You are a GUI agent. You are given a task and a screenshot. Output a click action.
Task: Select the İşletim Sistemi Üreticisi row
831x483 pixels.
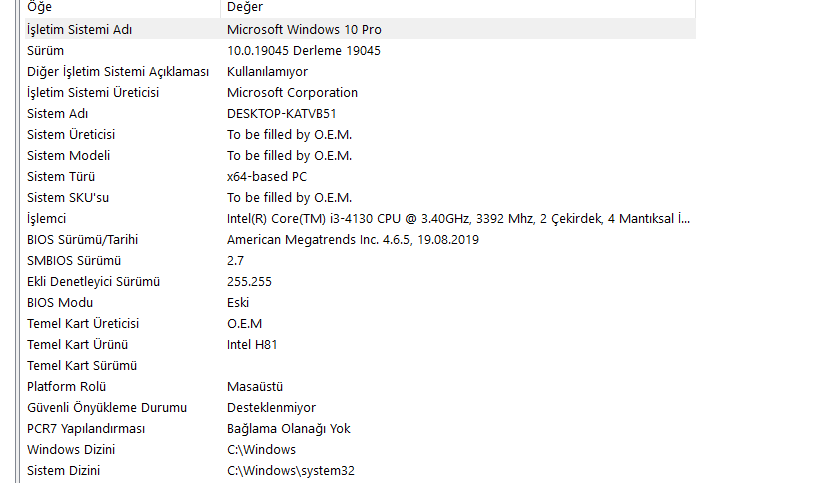point(93,92)
